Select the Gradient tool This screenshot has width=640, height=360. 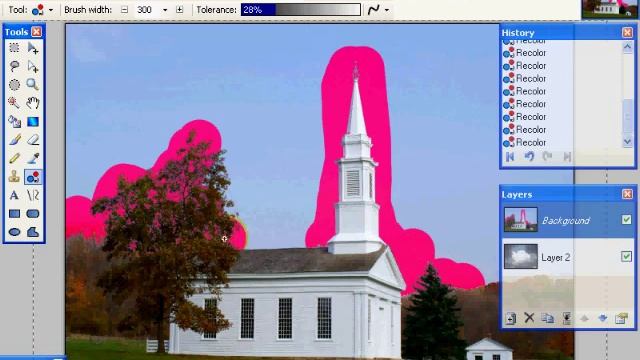click(x=33, y=122)
